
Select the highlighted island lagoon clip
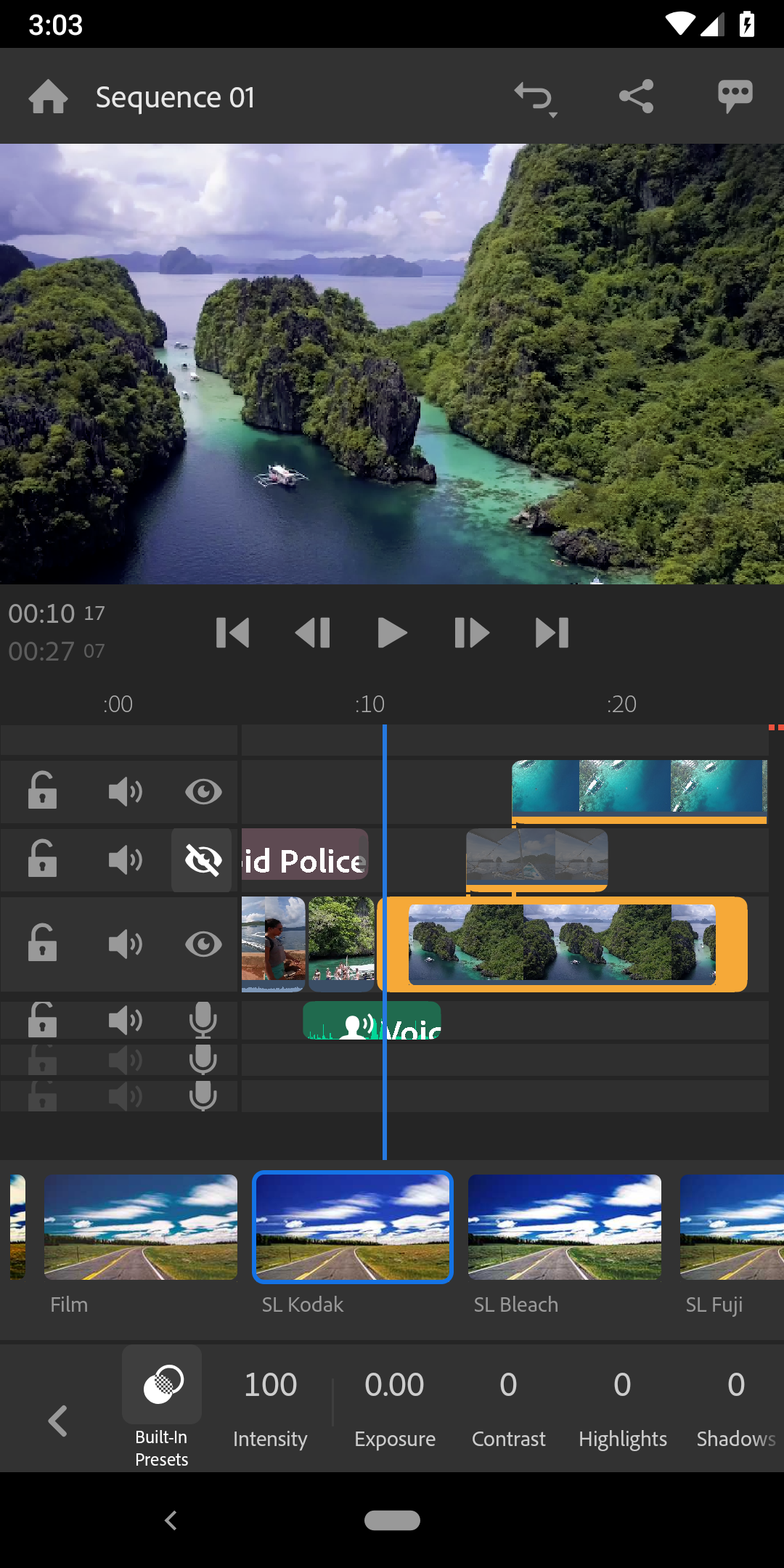tap(563, 944)
